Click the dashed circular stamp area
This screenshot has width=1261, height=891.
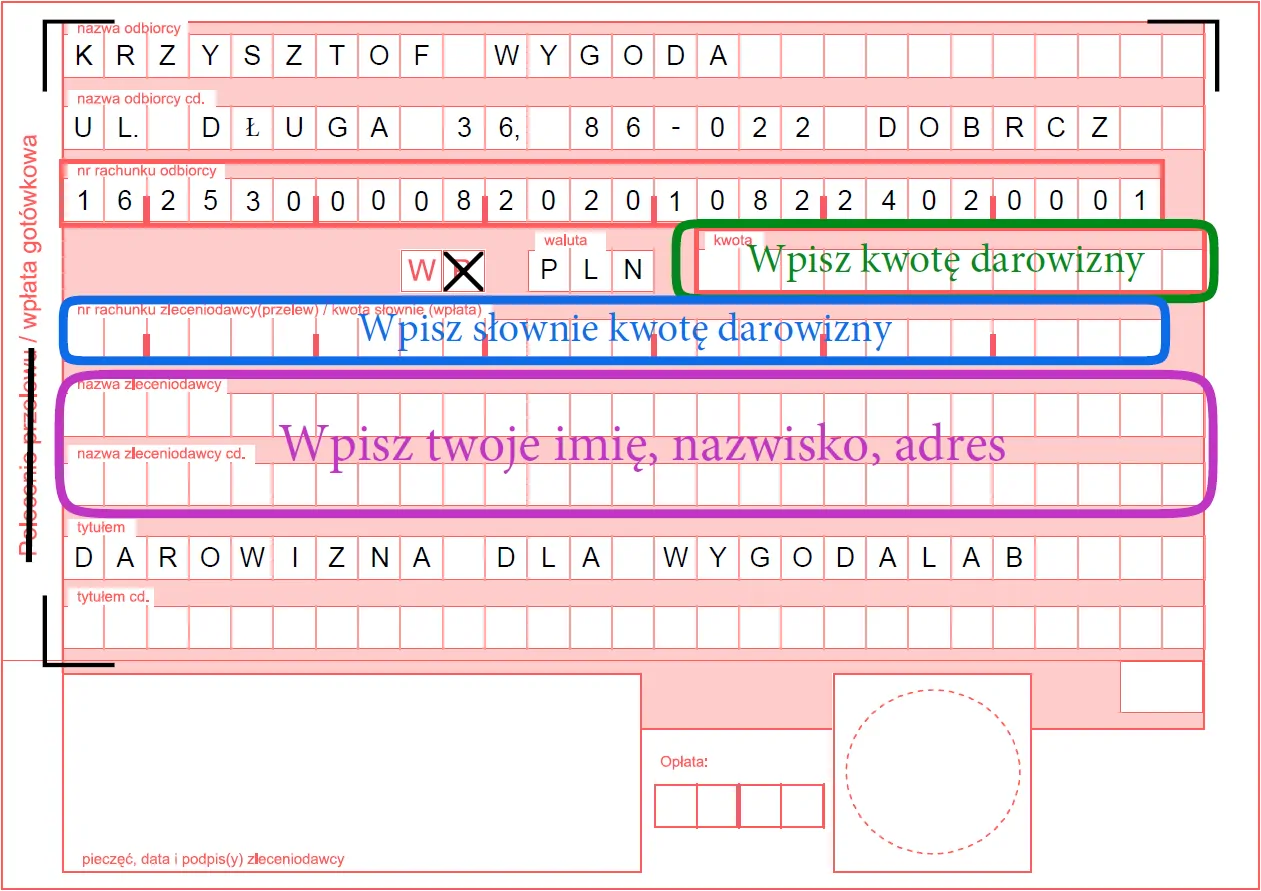(932, 771)
